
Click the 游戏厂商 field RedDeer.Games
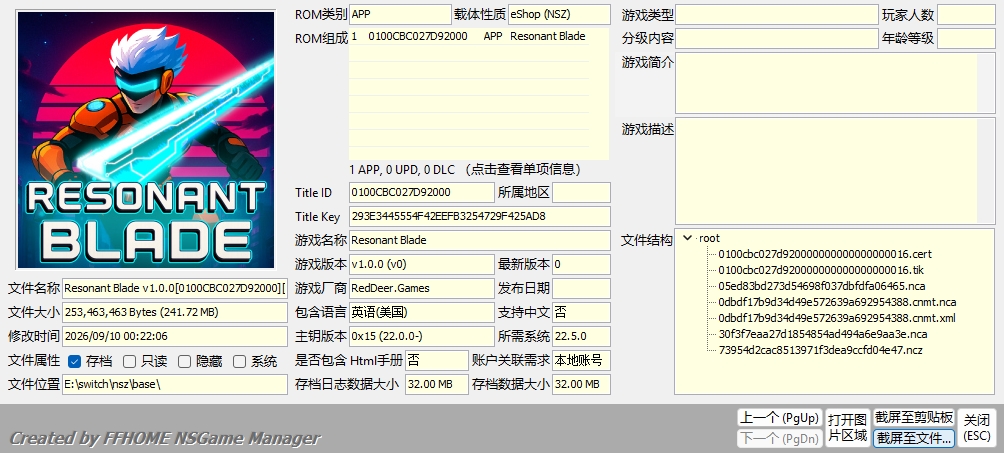point(422,288)
